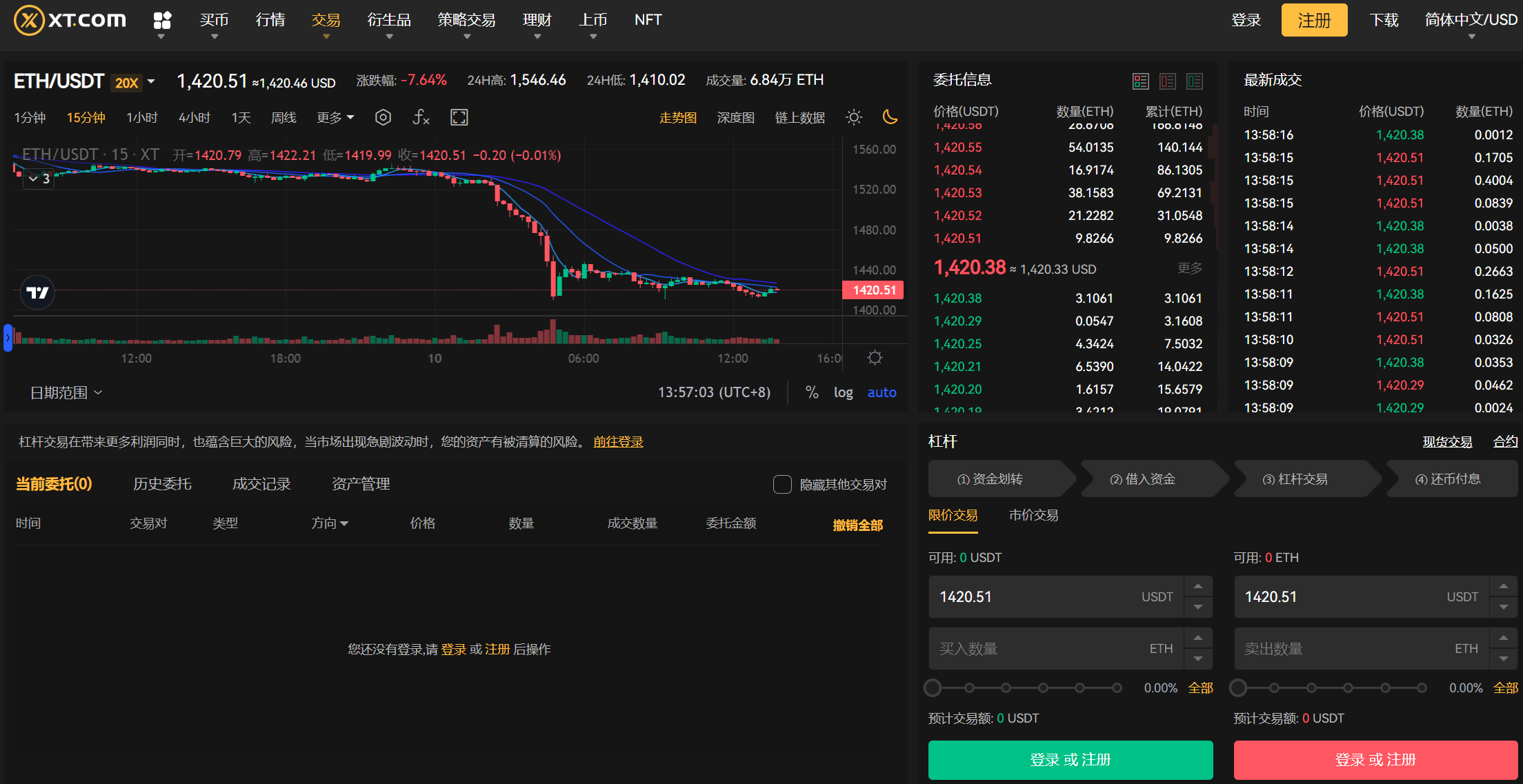
Task: Take a chart snapshot with the camera icon
Action: [383, 117]
